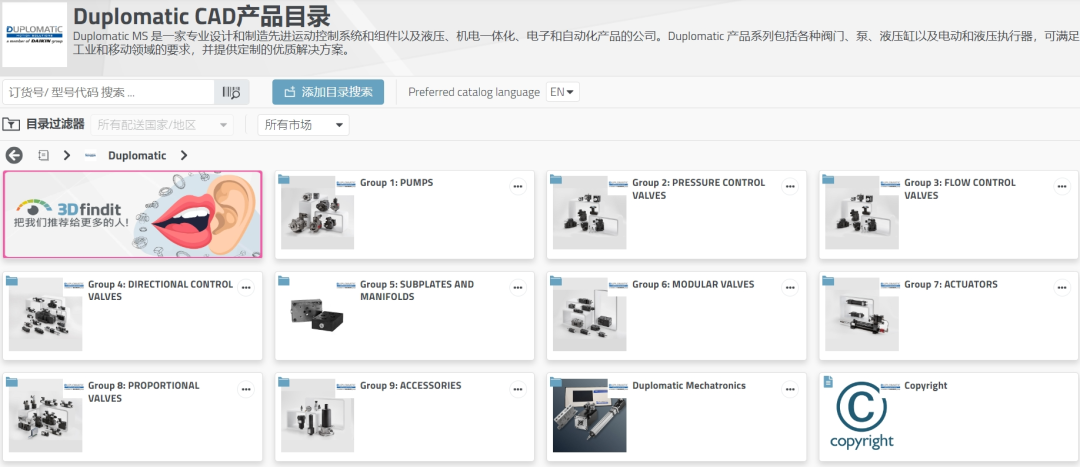Click the copyright symbol image
Image resolution: width=1080 pixels, height=467 pixels.
point(862,415)
